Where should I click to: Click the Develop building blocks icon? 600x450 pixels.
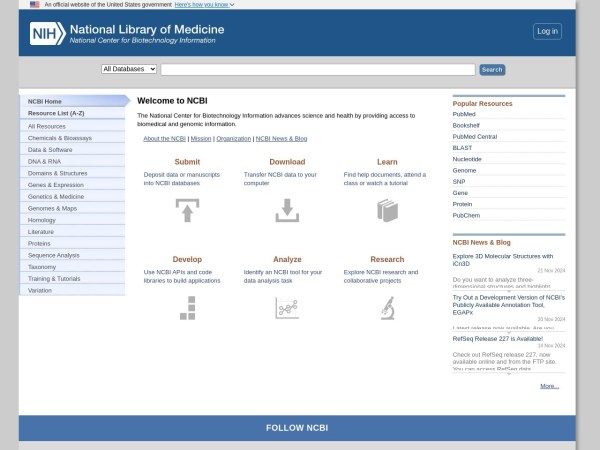click(187, 308)
